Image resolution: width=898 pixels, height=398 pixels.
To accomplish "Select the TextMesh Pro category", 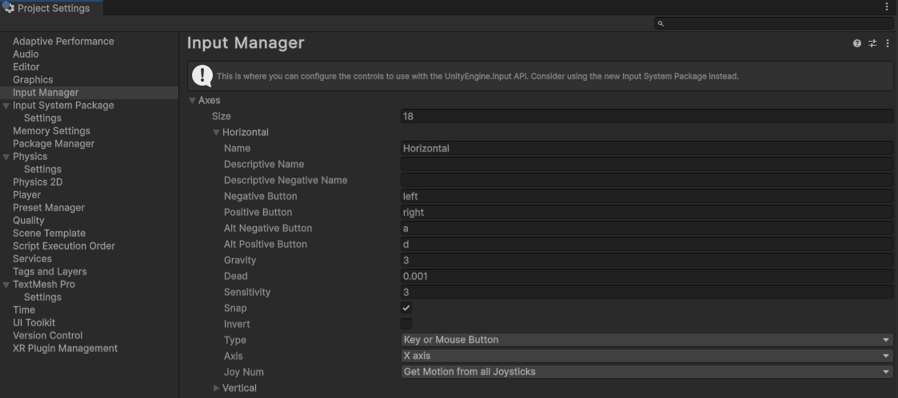I will coord(44,285).
